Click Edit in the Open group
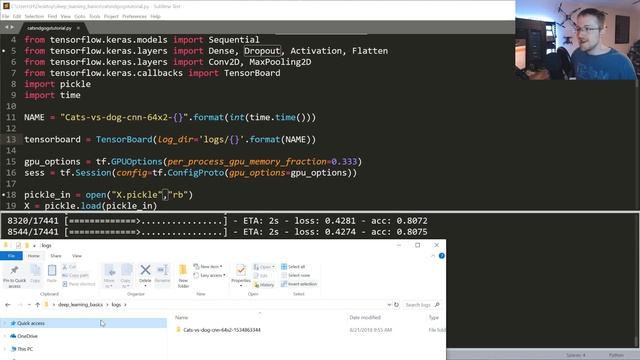This screenshot has height=360, width=640. click(x=260, y=276)
